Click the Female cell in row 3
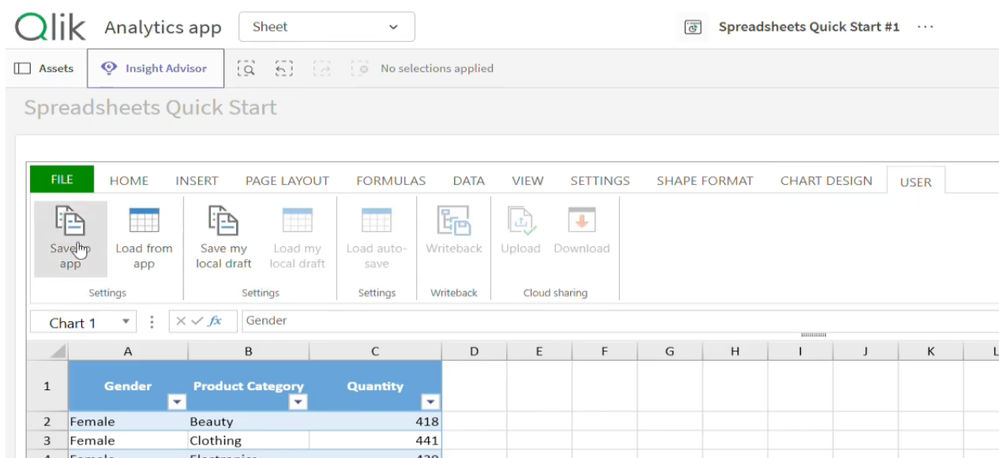 (128, 440)
